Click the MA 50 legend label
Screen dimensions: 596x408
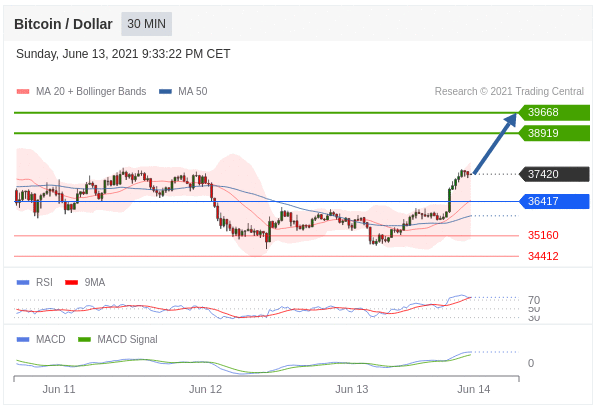point(193,91)
